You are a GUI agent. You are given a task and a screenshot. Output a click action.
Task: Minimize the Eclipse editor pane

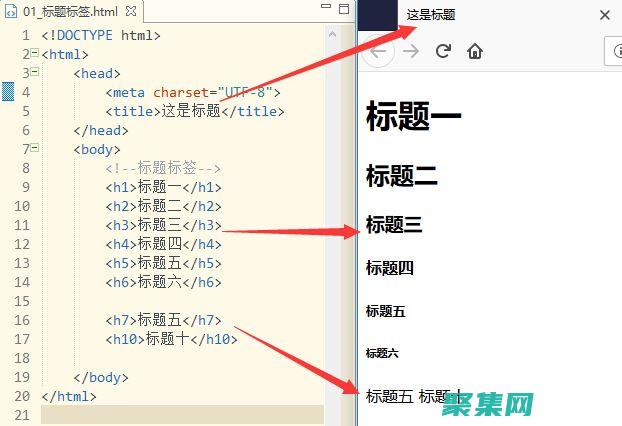click(326, 9)
